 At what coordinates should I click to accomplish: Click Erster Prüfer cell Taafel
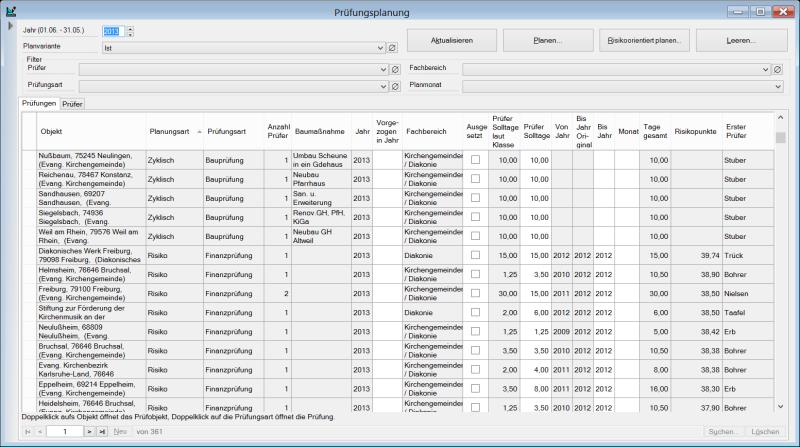pos(747,312)
